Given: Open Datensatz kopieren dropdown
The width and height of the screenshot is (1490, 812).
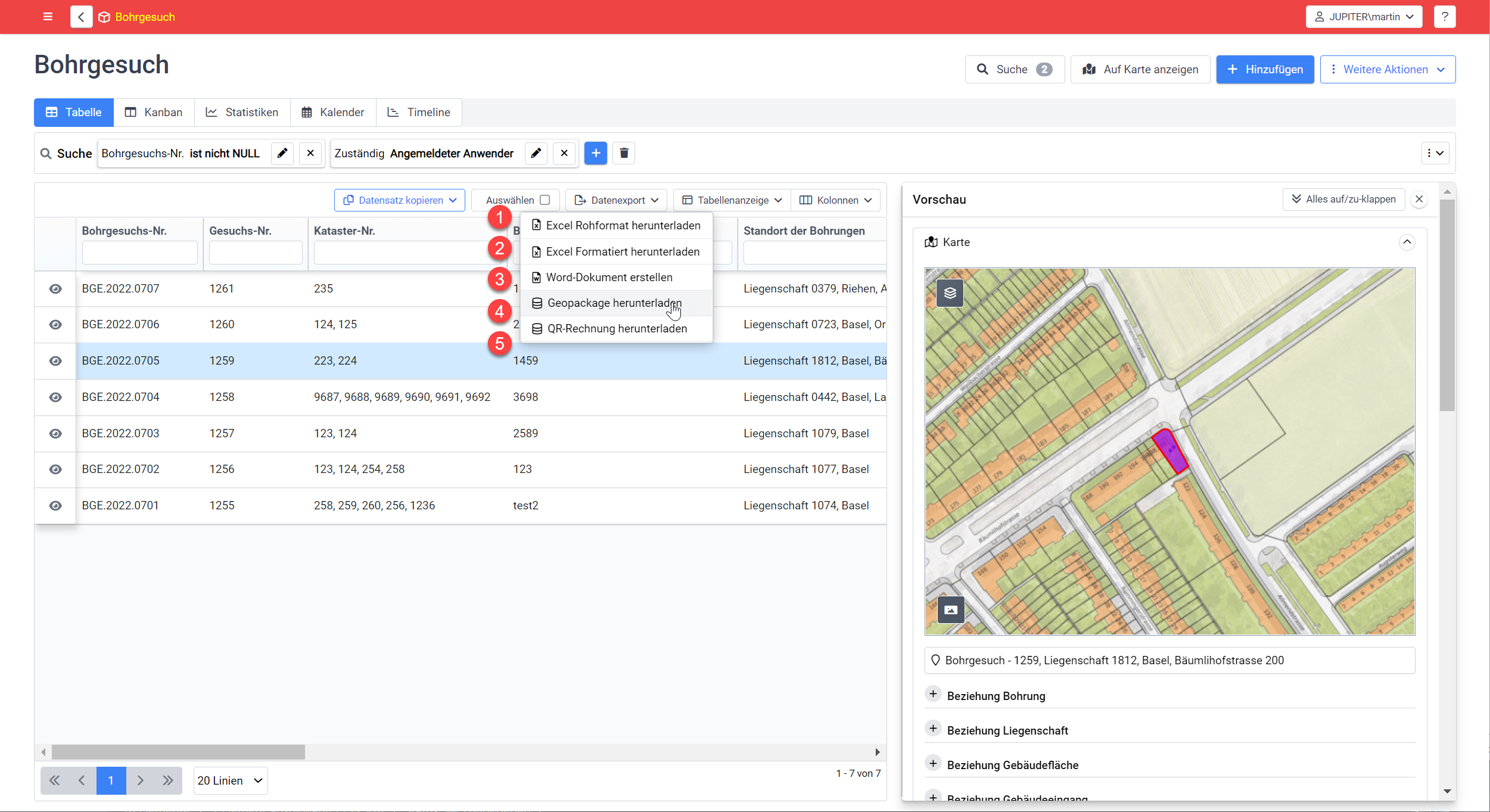Looking at the screenshot, I should (x=400, y=200).
